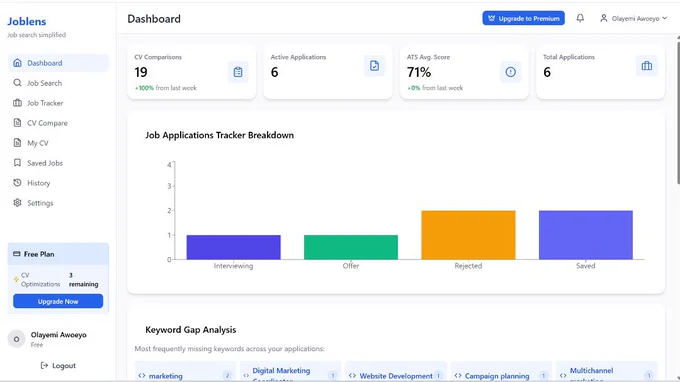The height and width of the screenshot is (382, 680).
Task: Select the orange Rejected bar
Action: point(468,235)
